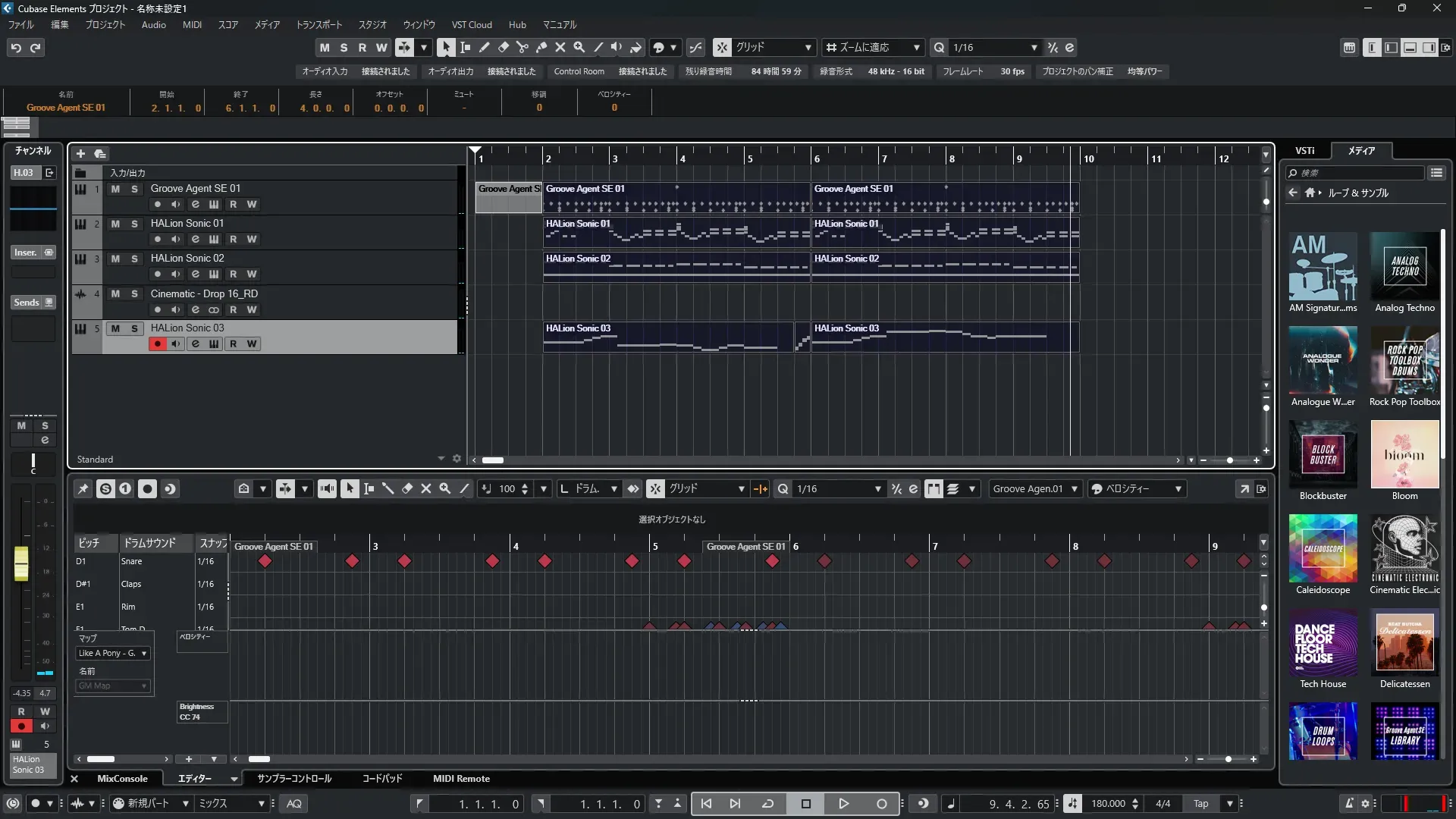
Task: Select the Erase tool in main toolbar
Action: point(503,47)
